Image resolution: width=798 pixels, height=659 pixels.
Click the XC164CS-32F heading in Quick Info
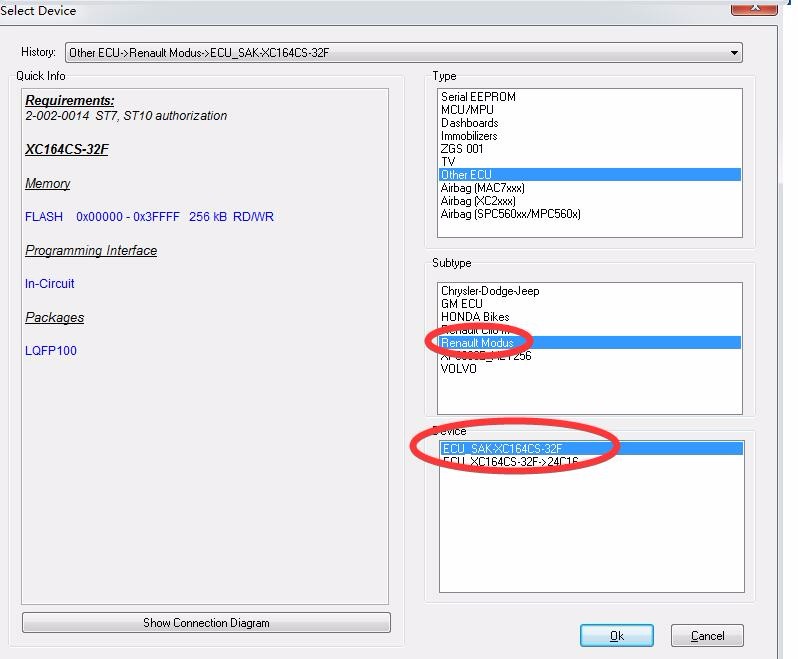point(67,149)
